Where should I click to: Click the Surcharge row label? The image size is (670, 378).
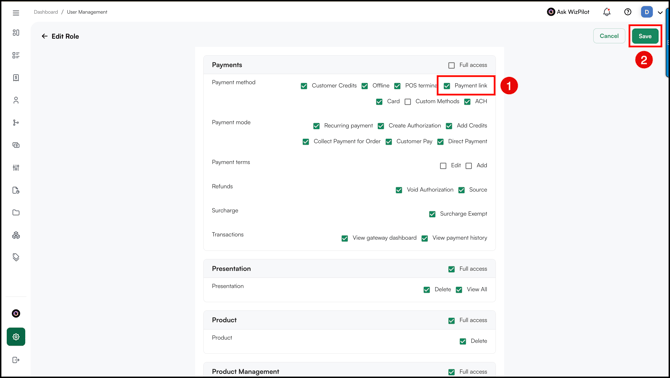tap(225, 211)
